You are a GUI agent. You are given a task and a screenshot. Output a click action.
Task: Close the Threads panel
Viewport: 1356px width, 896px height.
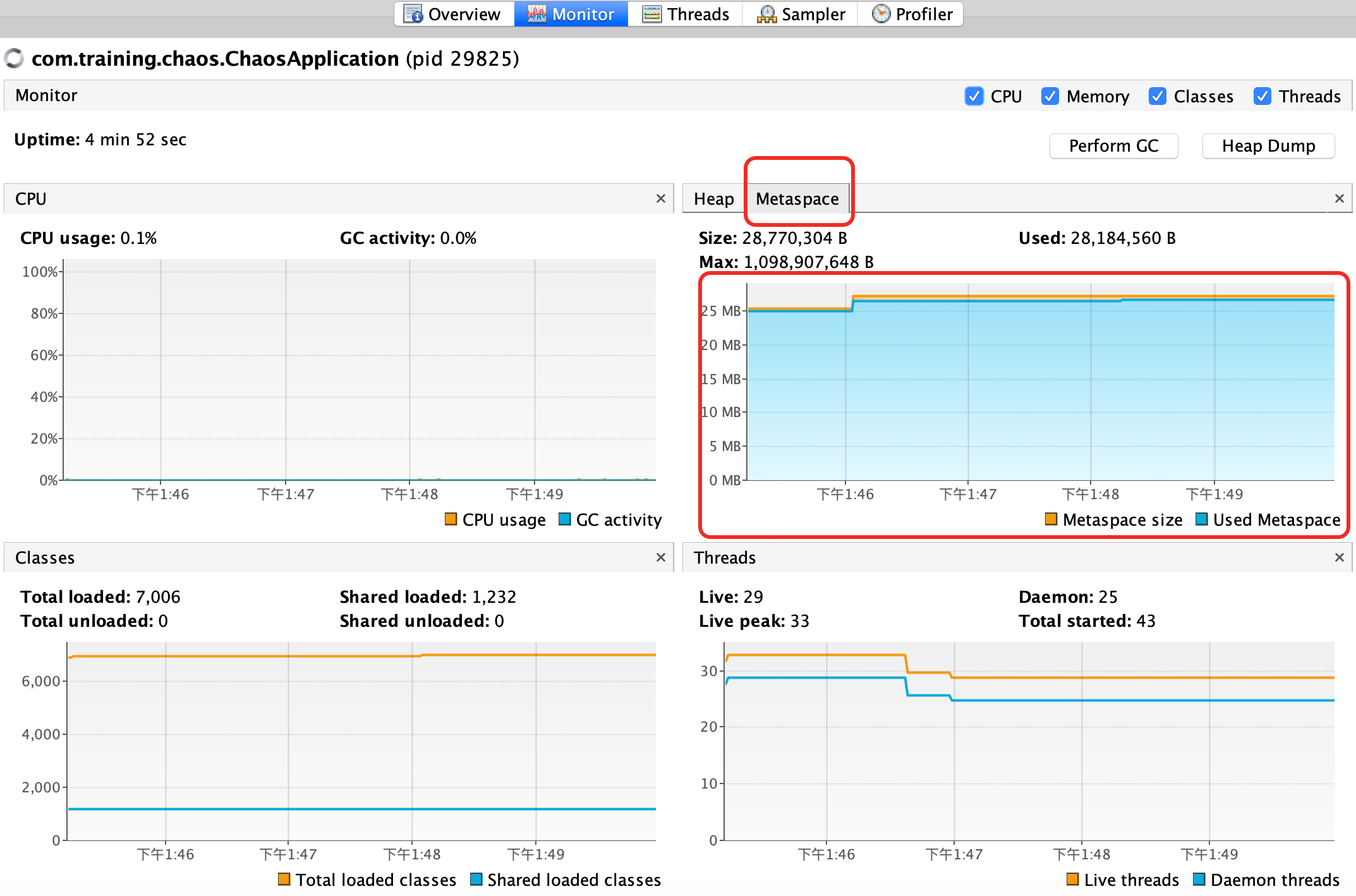tap(1339, 557)
